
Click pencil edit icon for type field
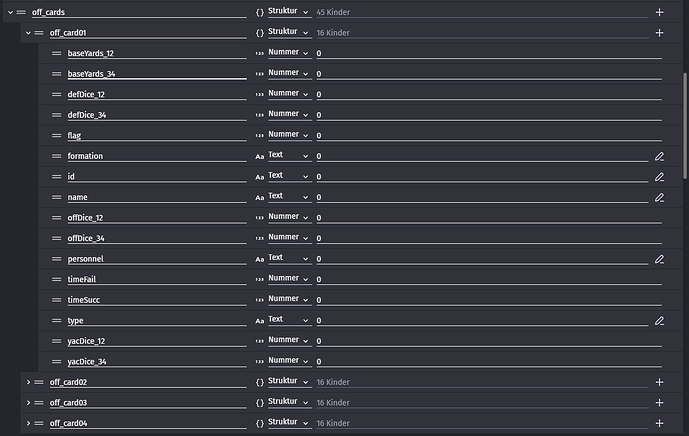659,321
